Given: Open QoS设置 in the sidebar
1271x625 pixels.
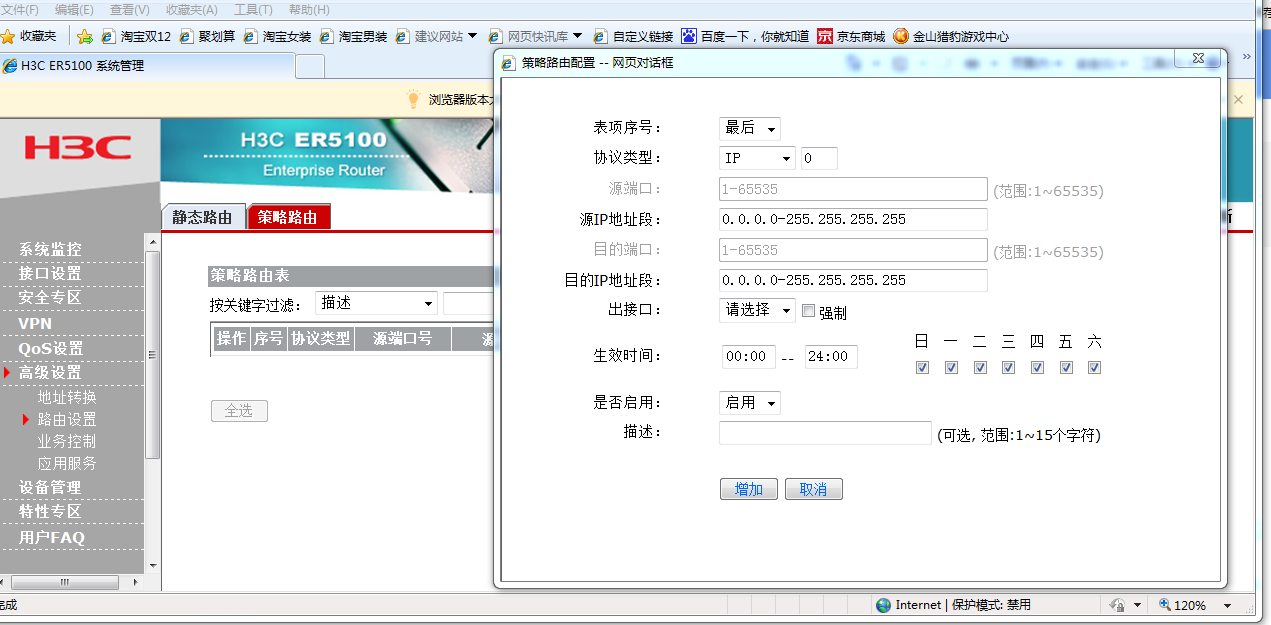Looking at the screenshot, I should [x=51, y=348].
